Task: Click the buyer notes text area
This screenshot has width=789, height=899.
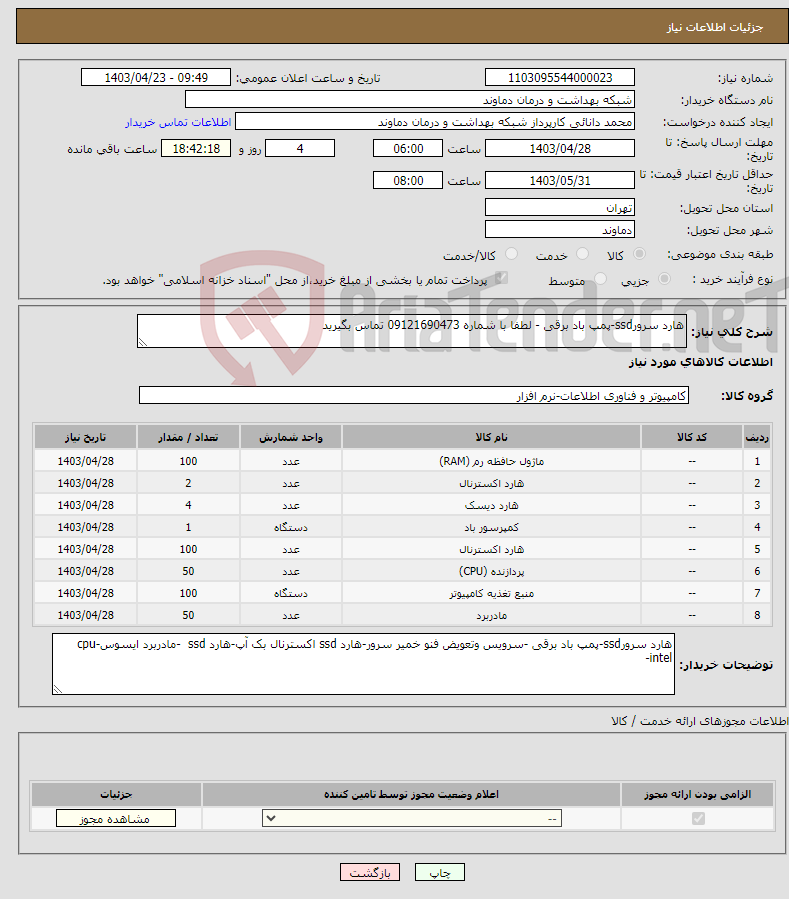Action: [363, 664]
